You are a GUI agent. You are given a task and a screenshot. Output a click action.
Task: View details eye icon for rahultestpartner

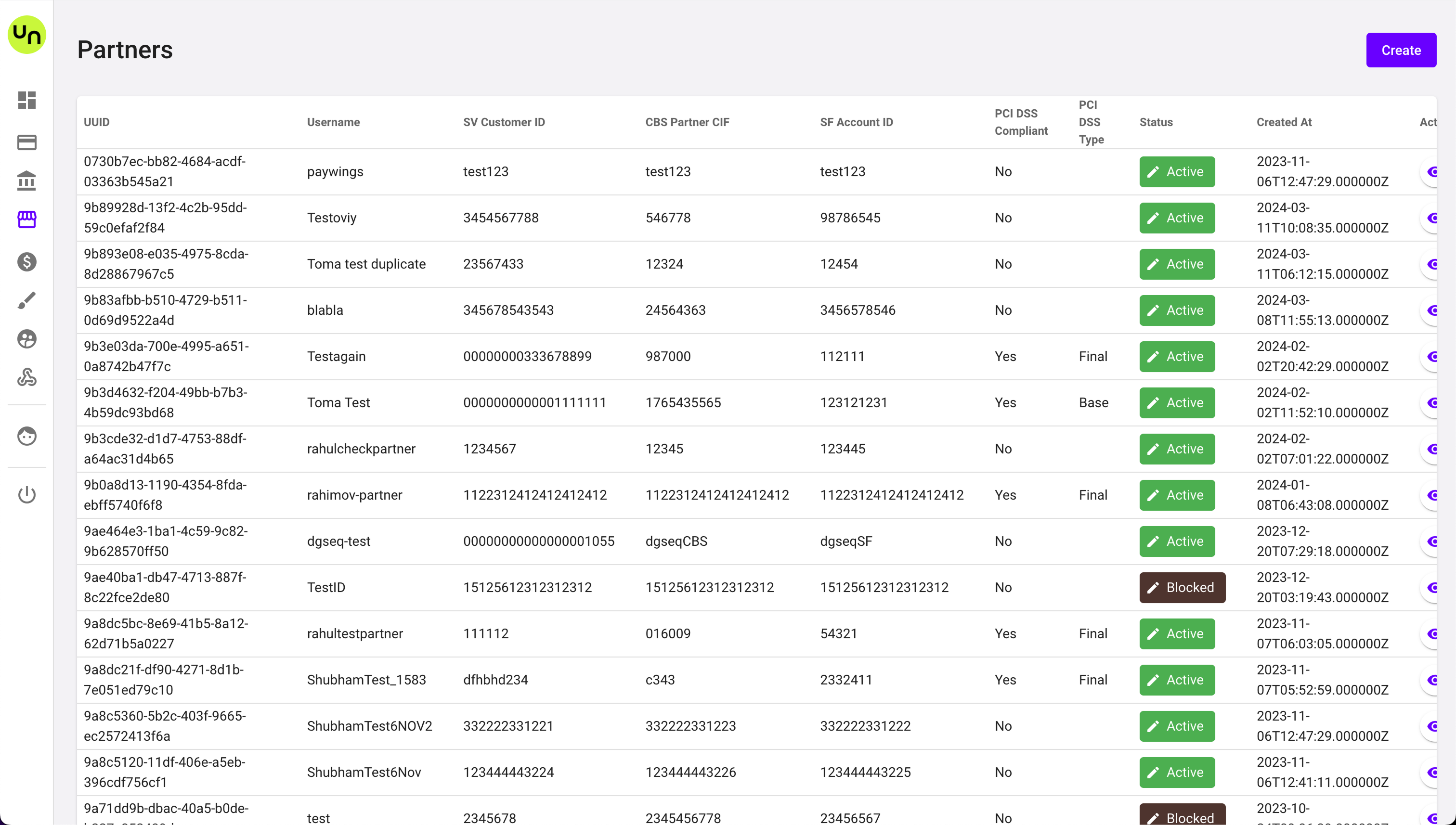pos(1430,633)
